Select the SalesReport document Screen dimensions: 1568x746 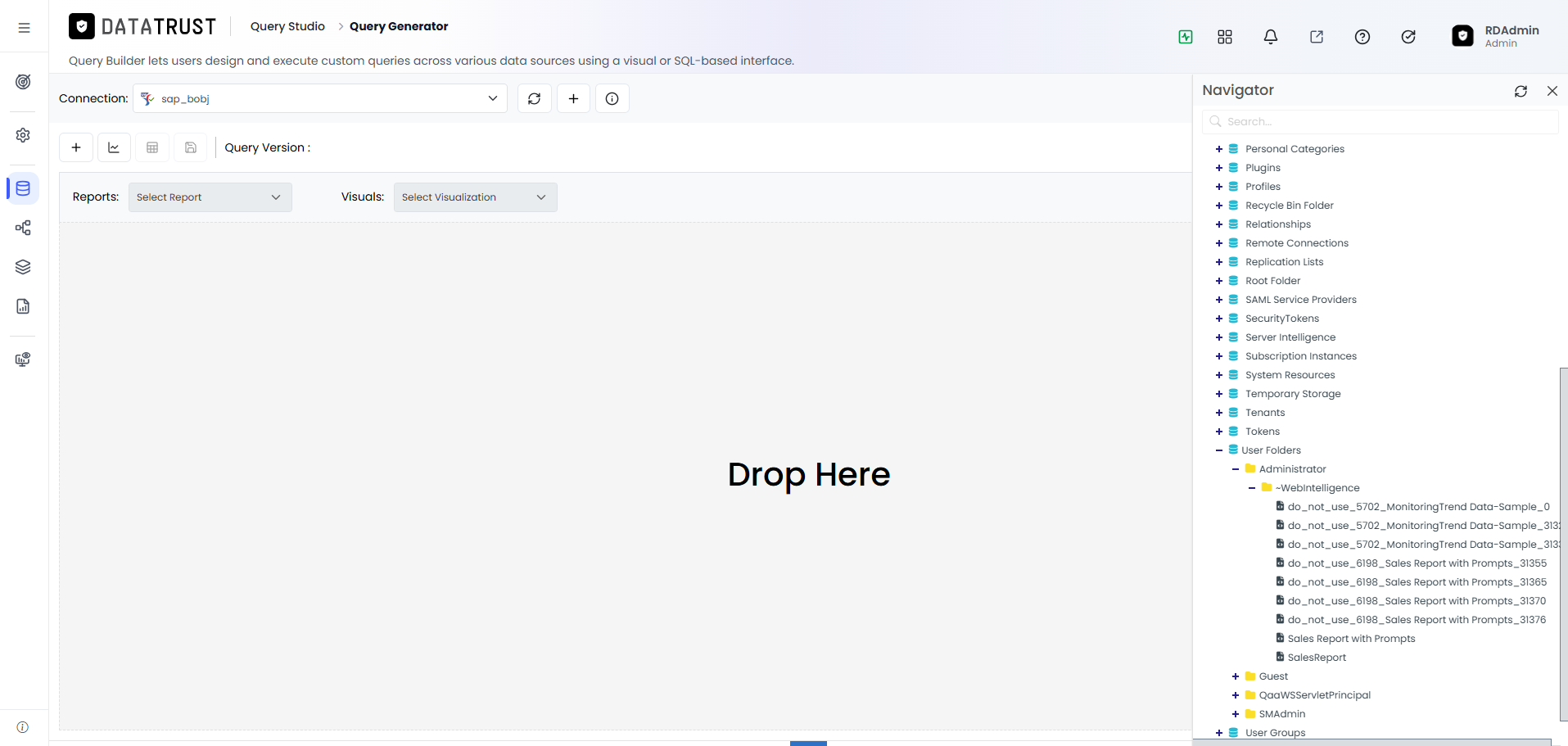click(x=1317, y=658)
